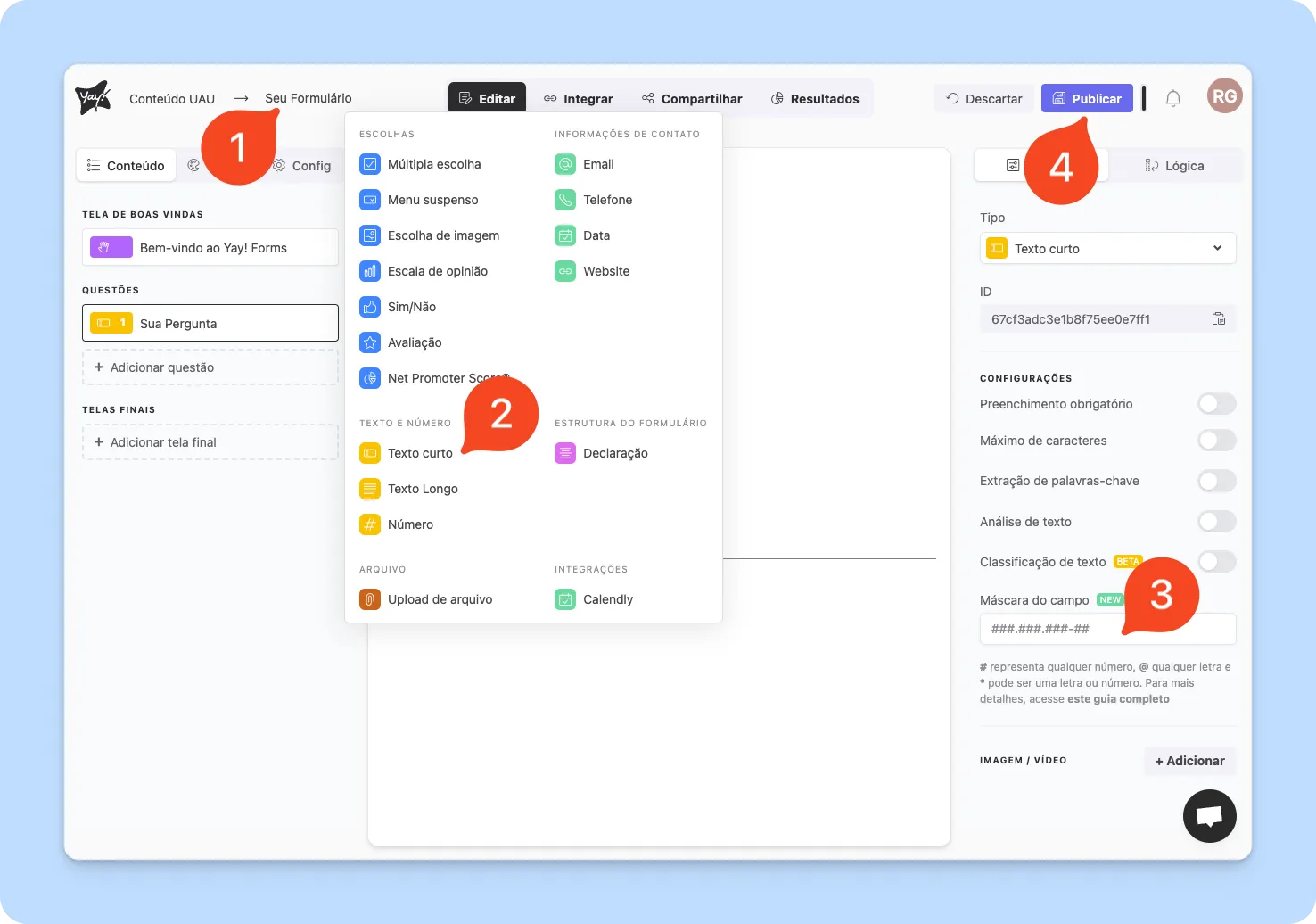Open the RG user avatar
The width and height of the screenshot is (1316, 924).
pyautogui.click(x=1224, y=96)
